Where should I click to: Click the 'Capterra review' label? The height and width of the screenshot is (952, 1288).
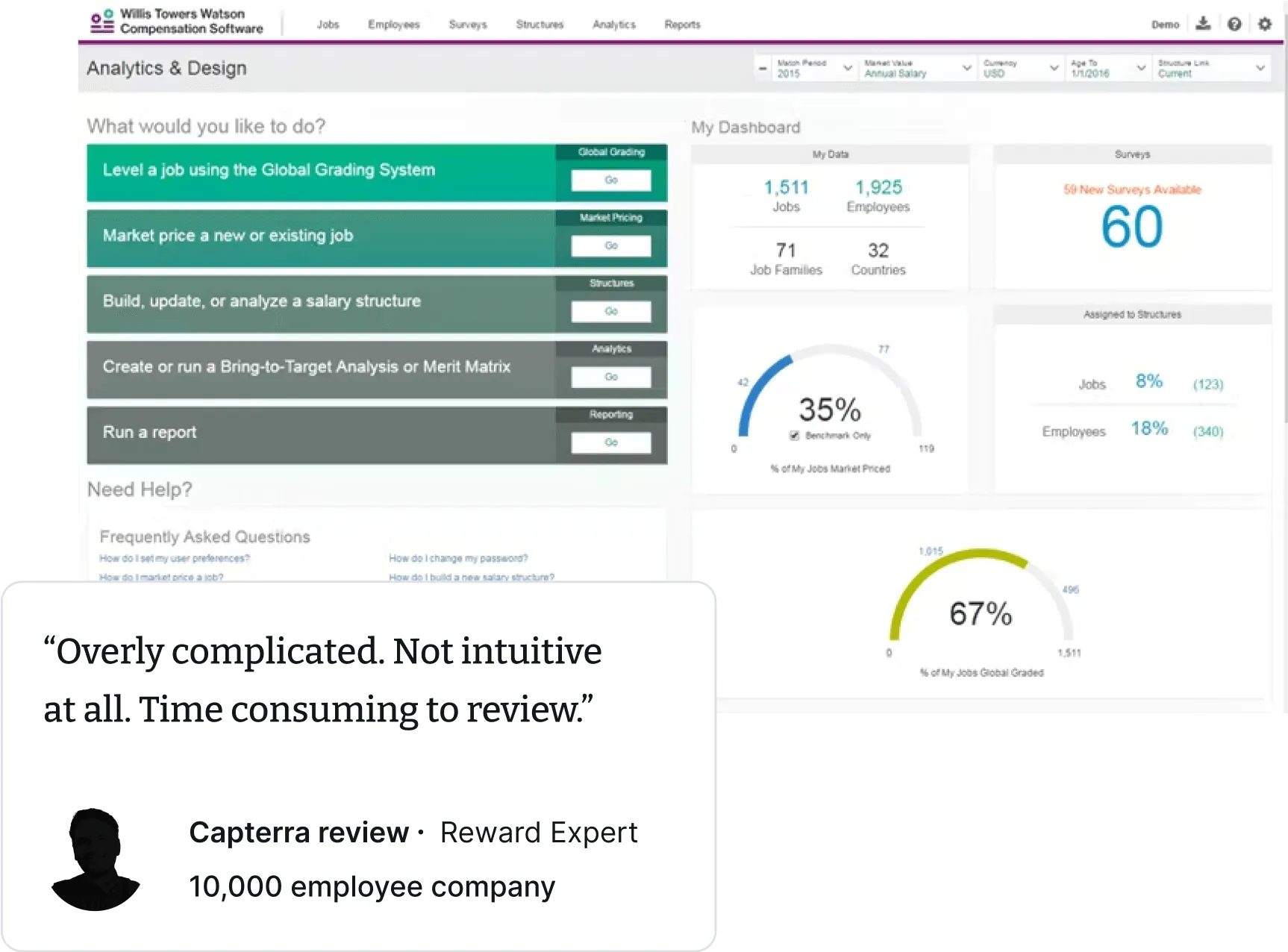[x=298, y=833]
